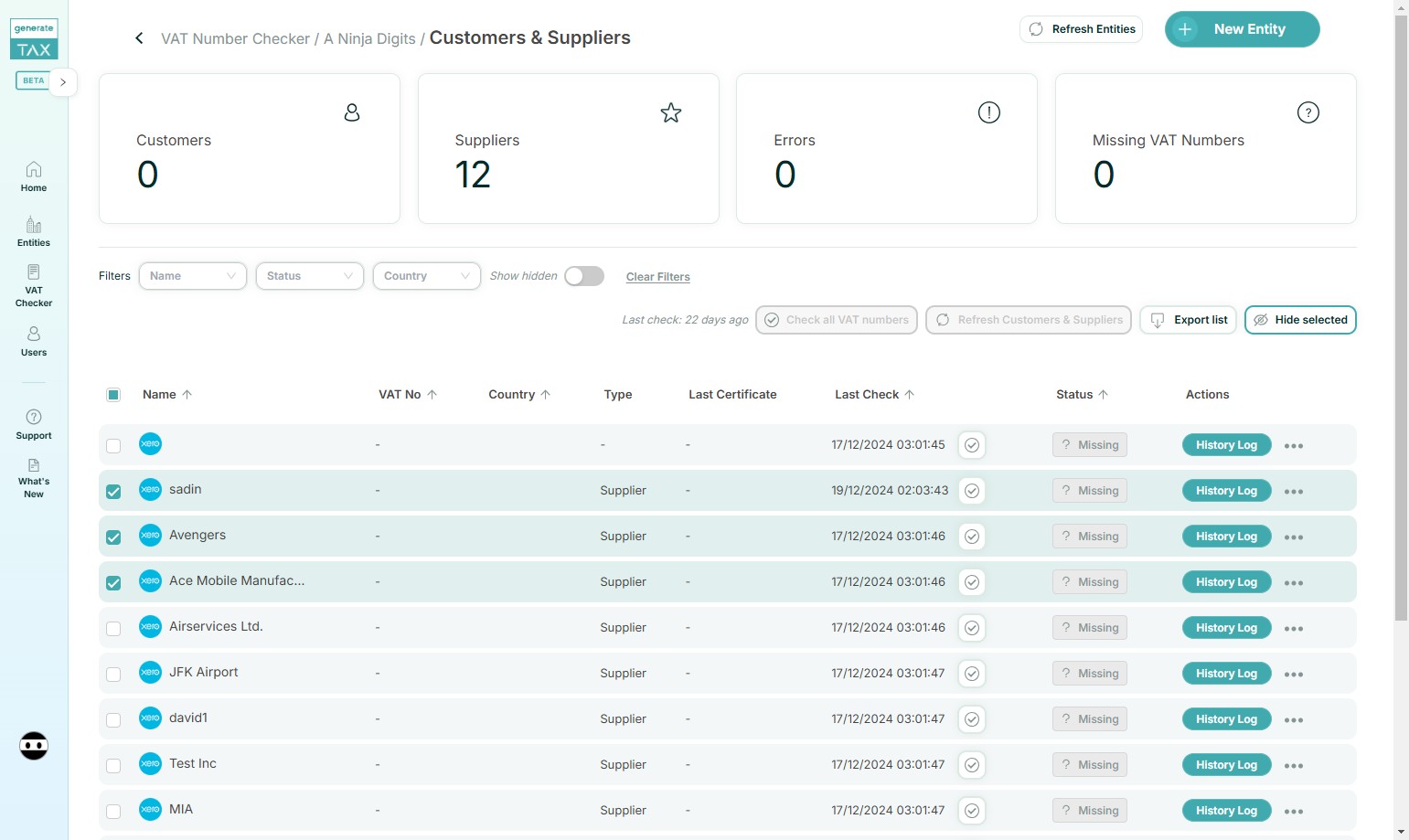Open Entities in the sidebar
1409x840 pixels.
click(34, 232)
